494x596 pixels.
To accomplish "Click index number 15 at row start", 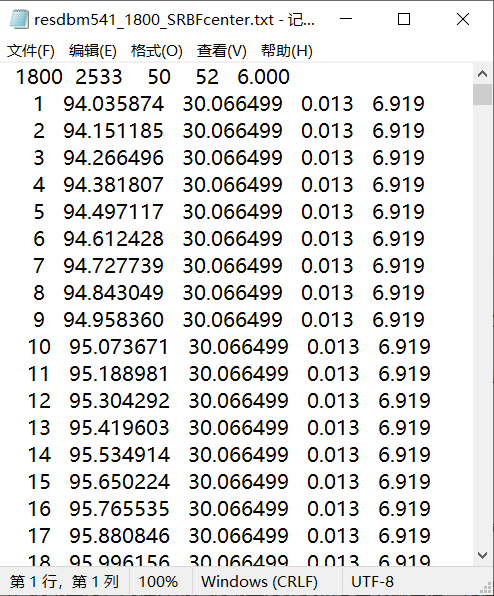I will [x=39, y=482].
